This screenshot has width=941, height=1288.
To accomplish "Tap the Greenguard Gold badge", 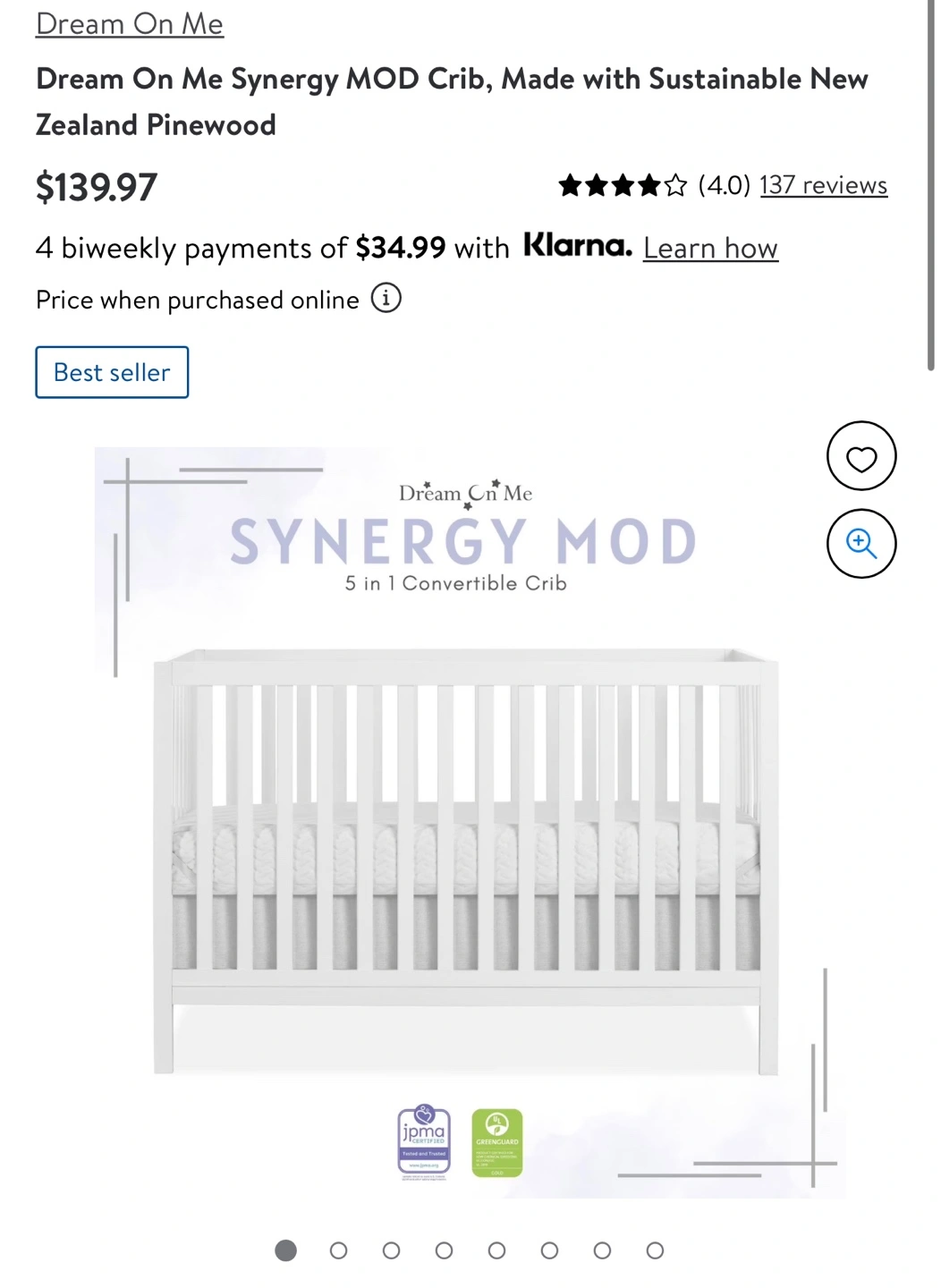I will coord(497,1142).
